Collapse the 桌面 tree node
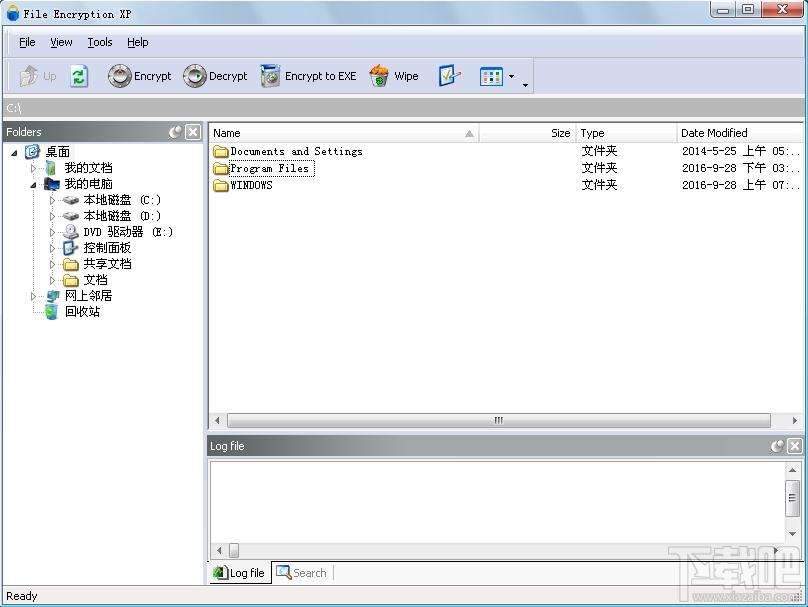The width and height of the screenshot is (808, 607). pyautogui.click(x=14, y=153)
